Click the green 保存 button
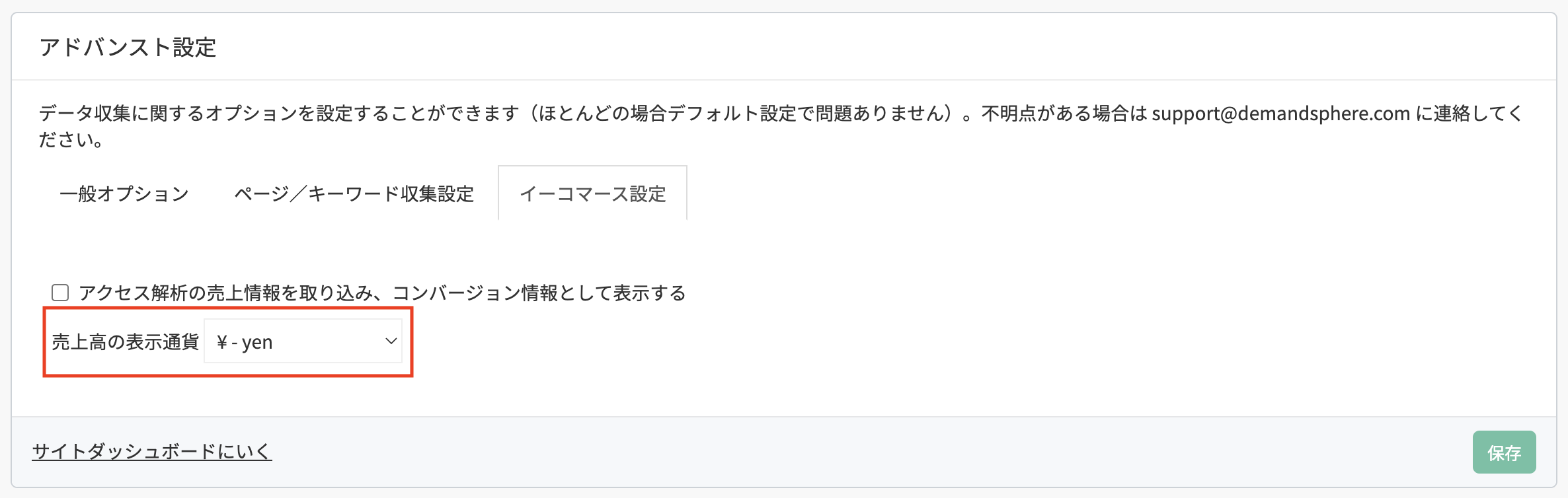 tap(1504, 452)
